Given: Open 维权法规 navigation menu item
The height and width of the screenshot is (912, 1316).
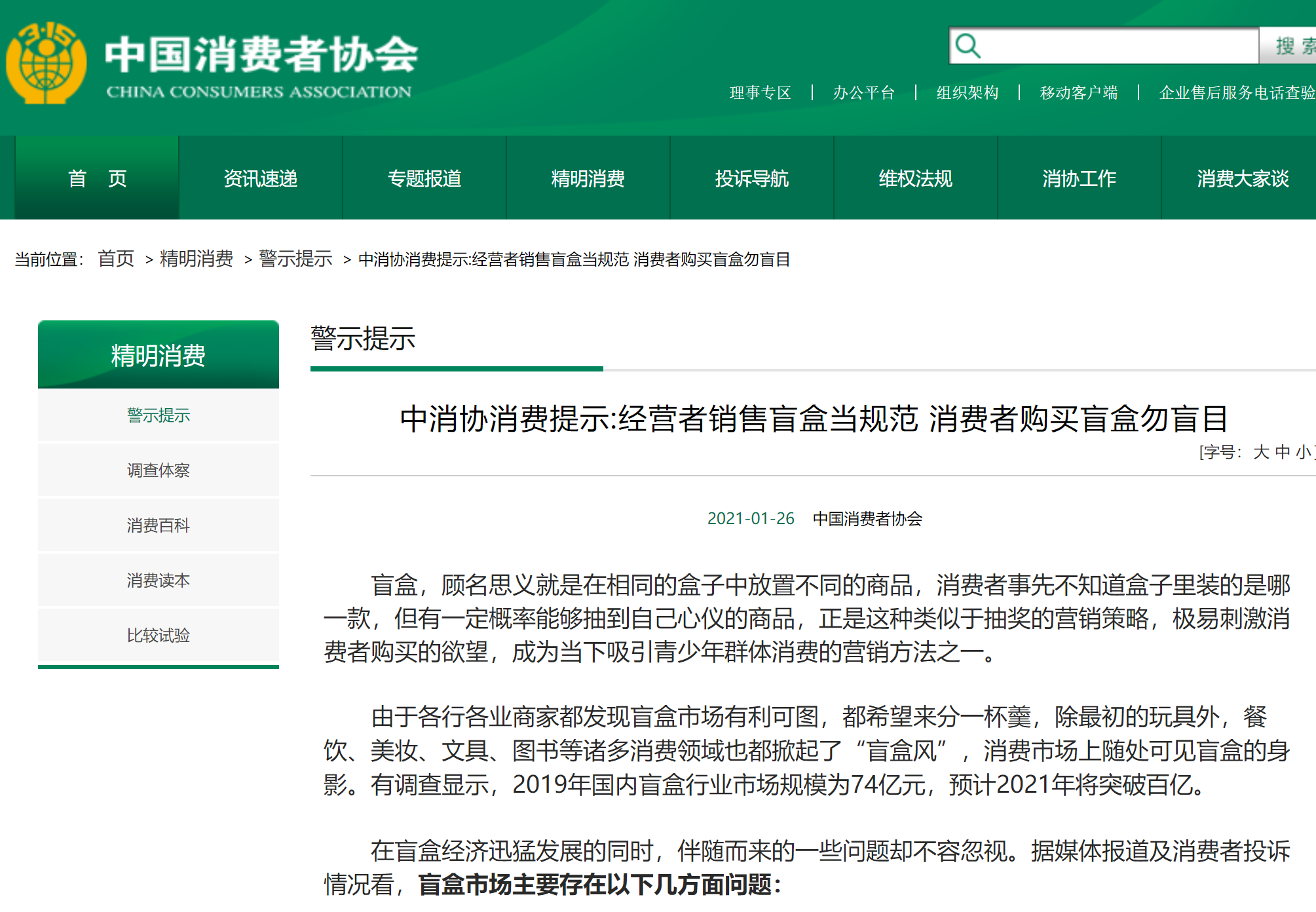Looking at the screenshot, I should (915, 178).
